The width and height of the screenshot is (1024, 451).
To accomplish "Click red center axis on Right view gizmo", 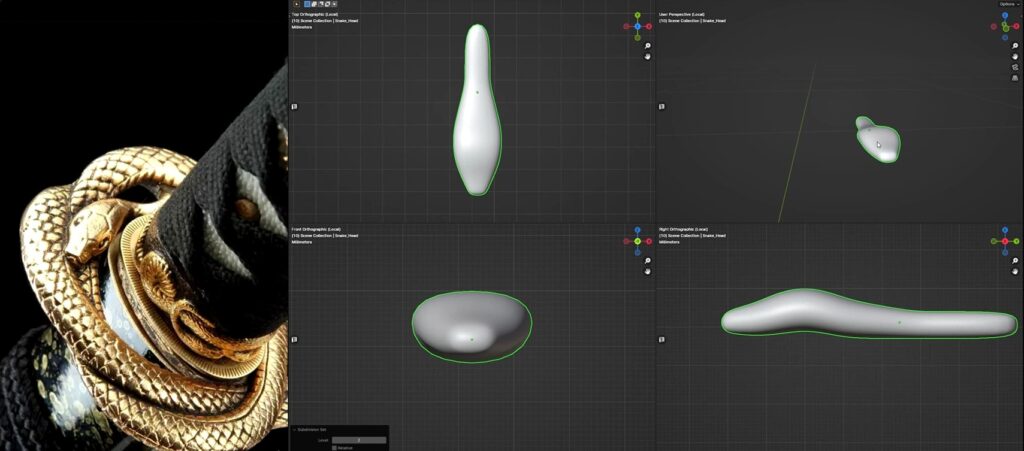I will click(x=1005, y=241).
